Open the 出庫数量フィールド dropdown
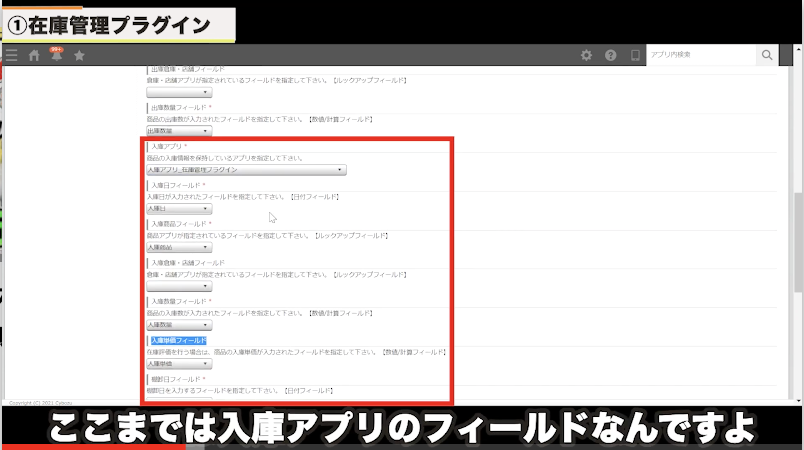The image size is (804, 450). click(x=179, y=131)
